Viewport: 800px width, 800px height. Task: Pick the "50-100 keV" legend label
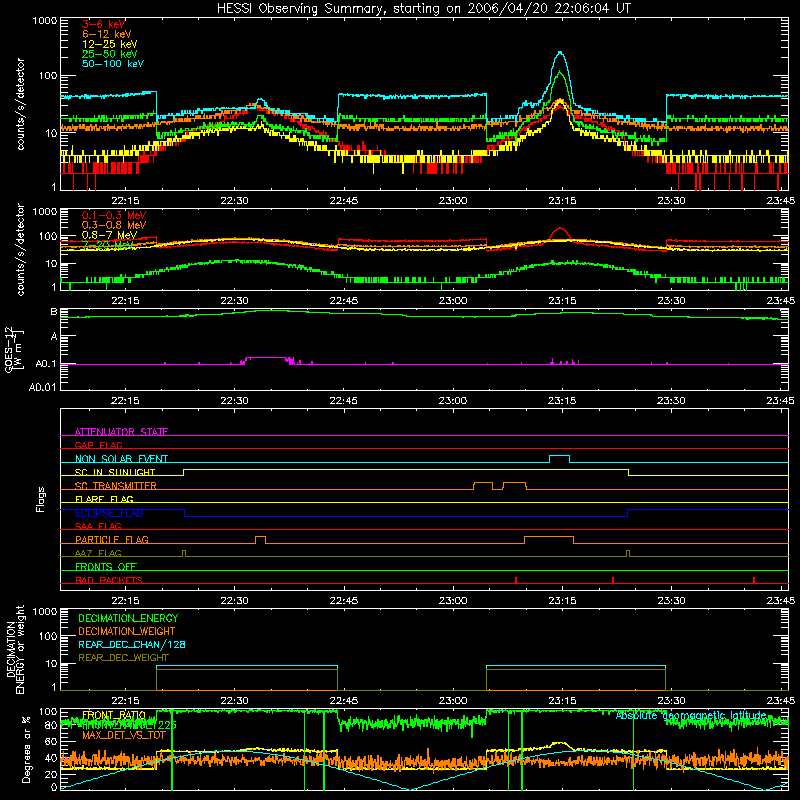pos(113,64)
